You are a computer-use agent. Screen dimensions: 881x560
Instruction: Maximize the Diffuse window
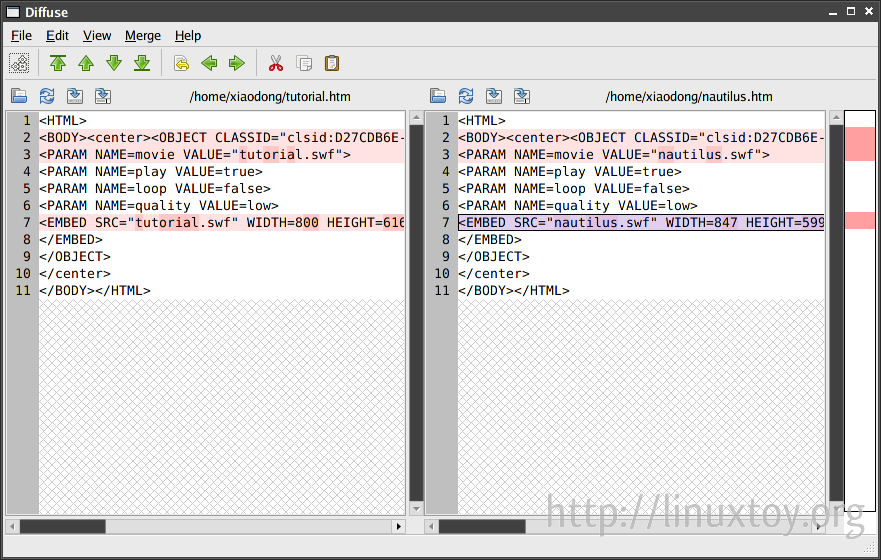pos(851,11)
